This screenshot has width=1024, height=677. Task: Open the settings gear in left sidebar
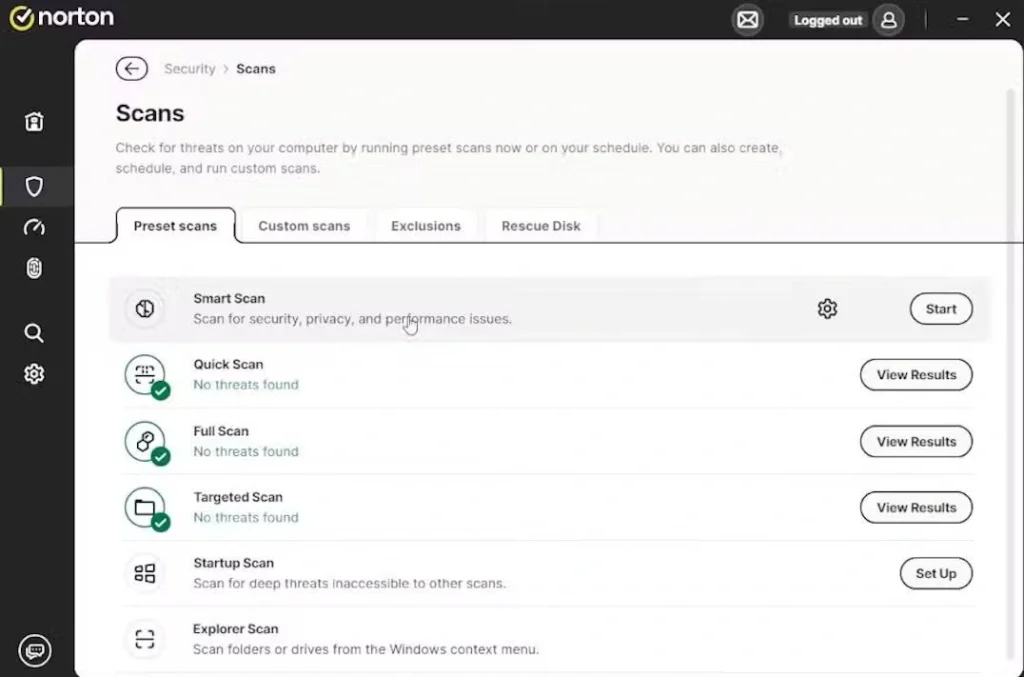(34, 374)
